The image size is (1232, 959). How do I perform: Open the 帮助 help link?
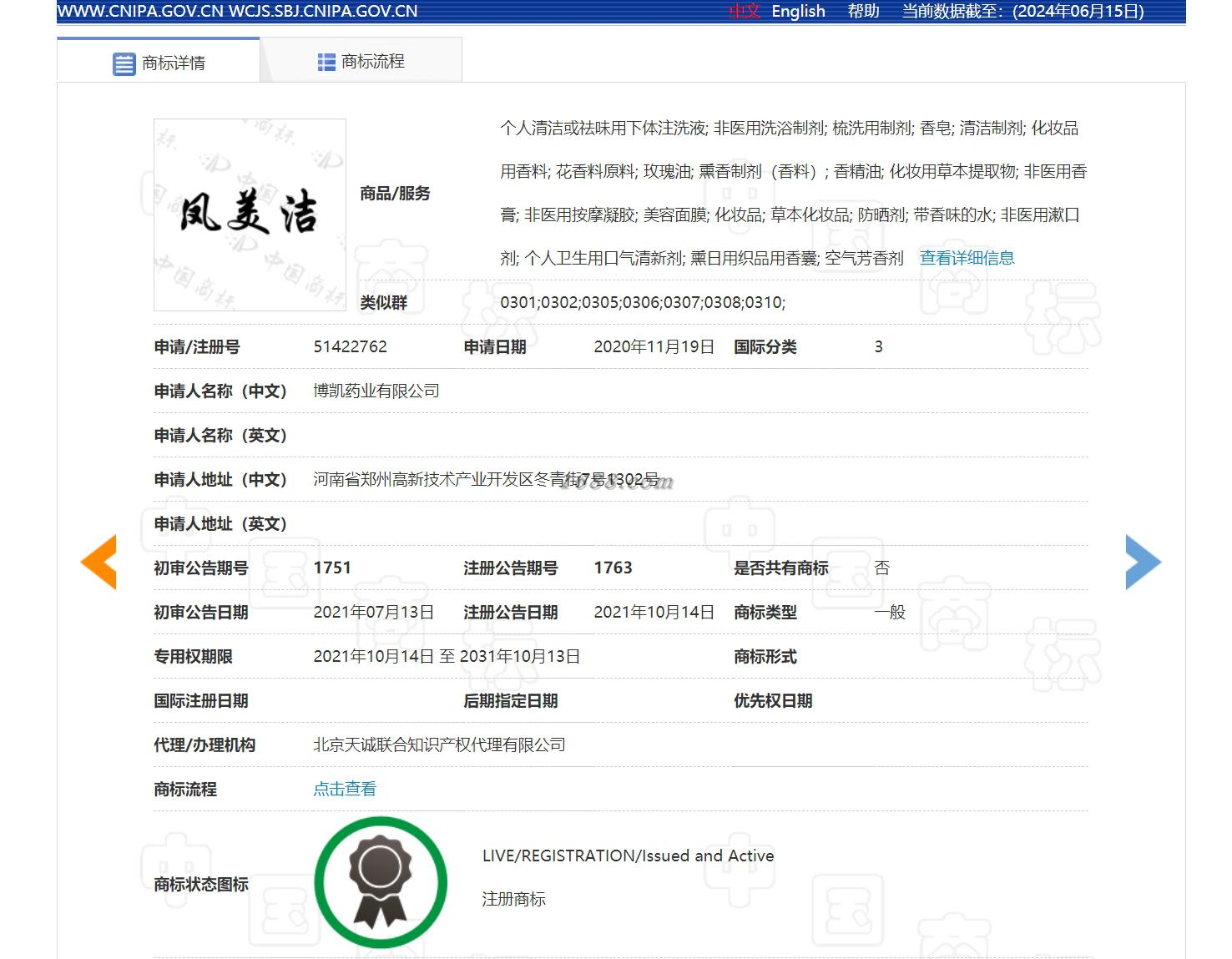click(x=864, y=11)
